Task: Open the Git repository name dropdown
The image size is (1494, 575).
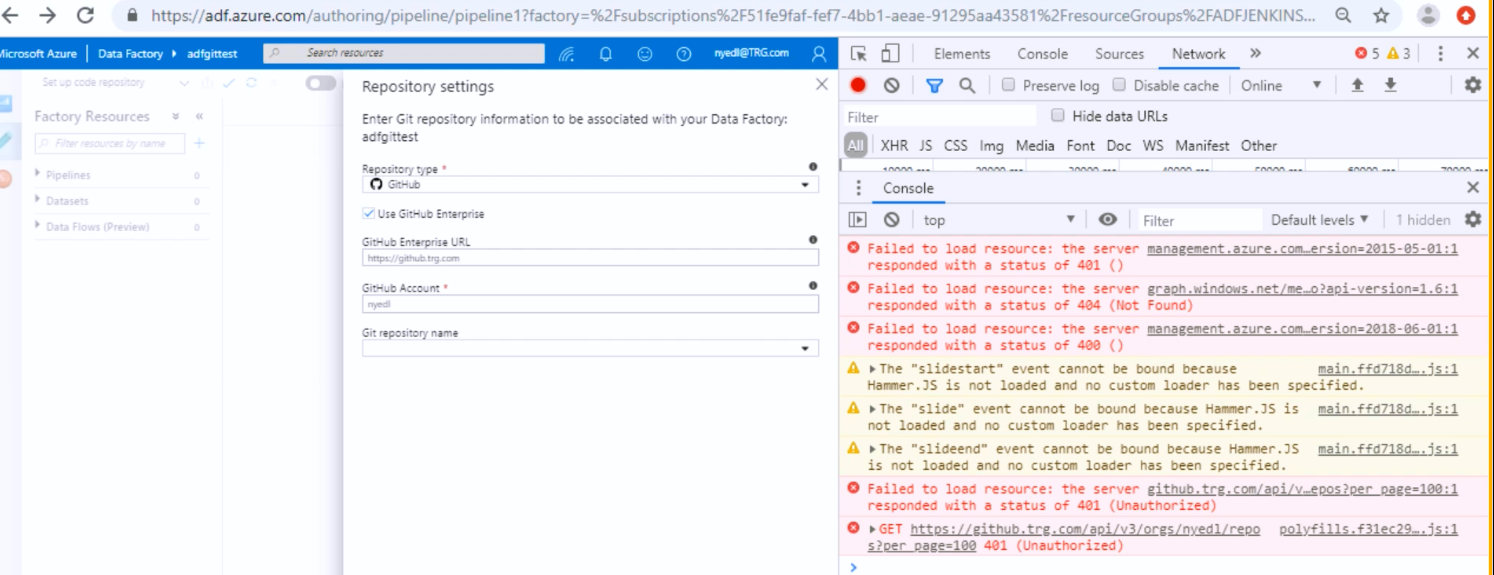Action: click(590, 348)
